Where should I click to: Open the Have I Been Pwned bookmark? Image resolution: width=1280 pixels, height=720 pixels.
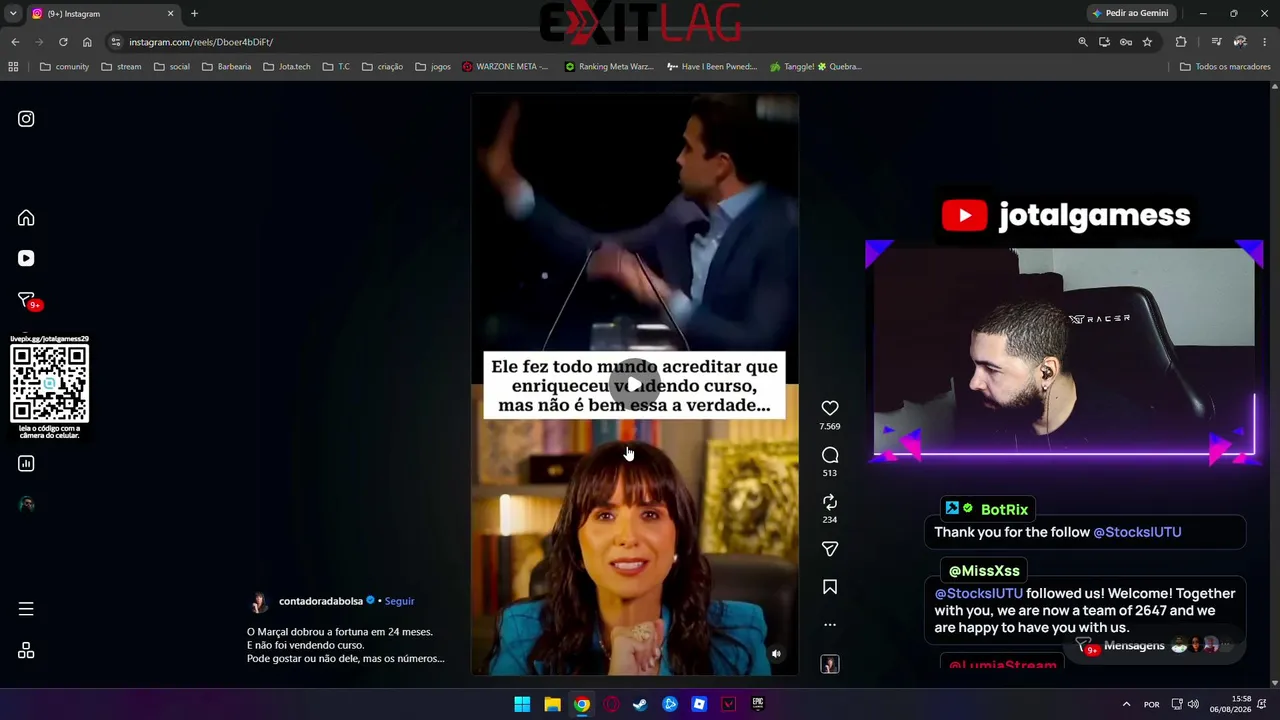click(711, 67)
